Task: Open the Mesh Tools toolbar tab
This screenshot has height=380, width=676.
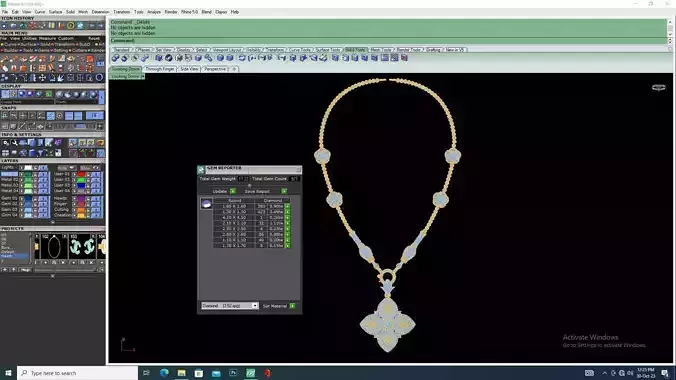Action: tap(381, 50)
